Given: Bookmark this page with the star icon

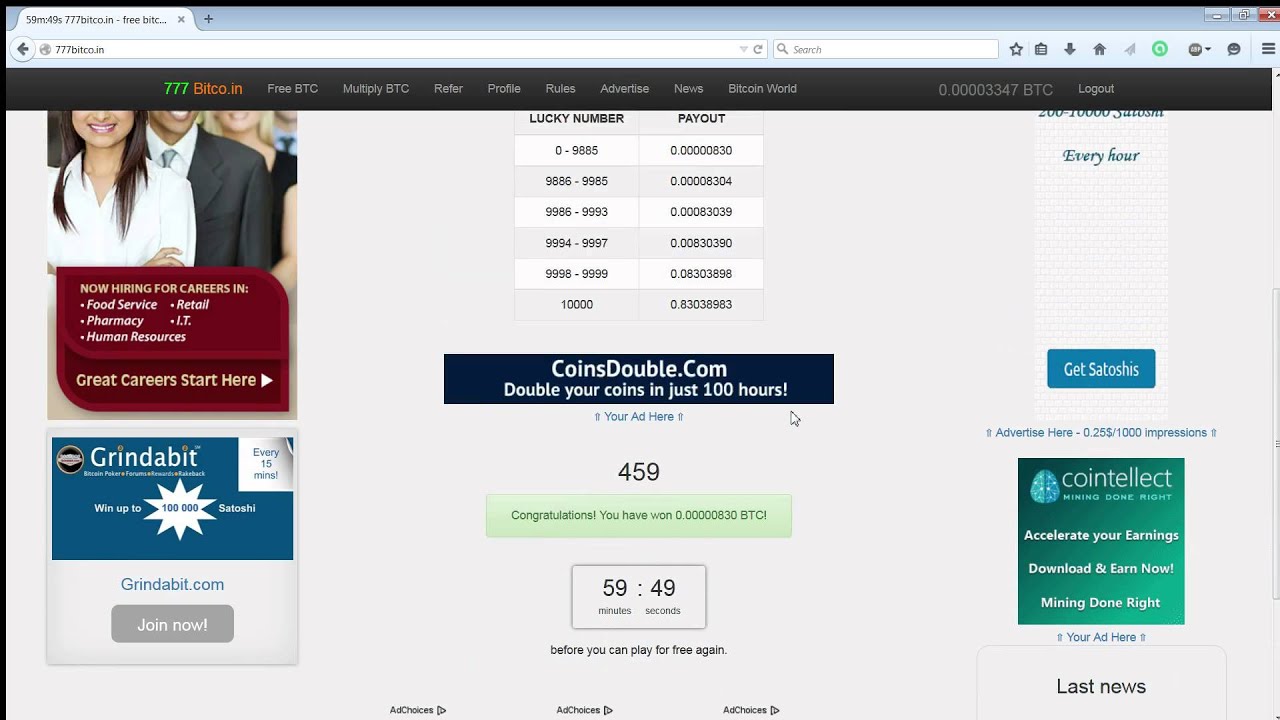Looking at the screenshot, I should point(1016,49).
